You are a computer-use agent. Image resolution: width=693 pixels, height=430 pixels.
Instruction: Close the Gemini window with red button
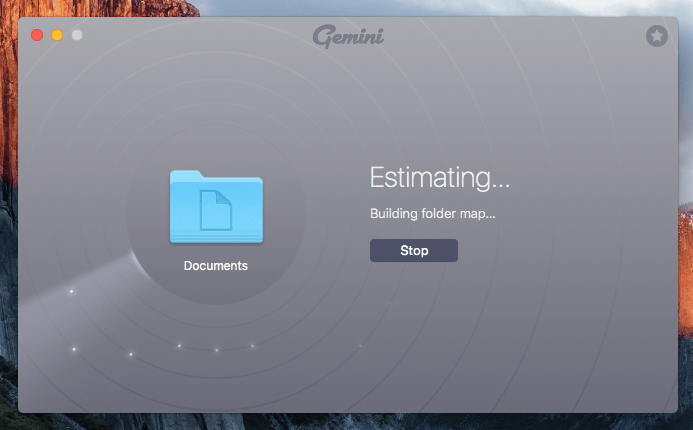pyautogui.click(x=37, y=35)
